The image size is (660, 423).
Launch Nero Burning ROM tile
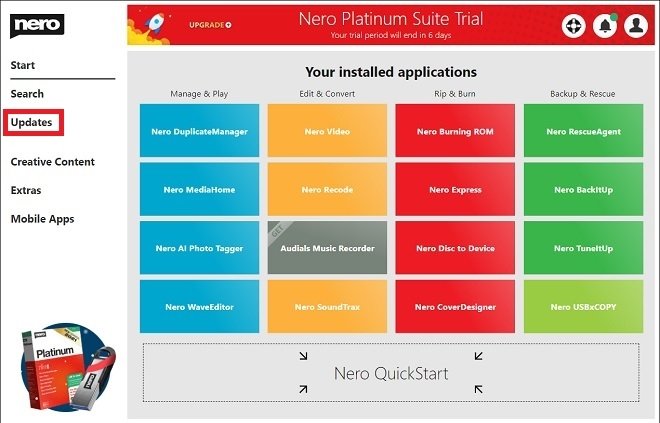click(455, 130)
